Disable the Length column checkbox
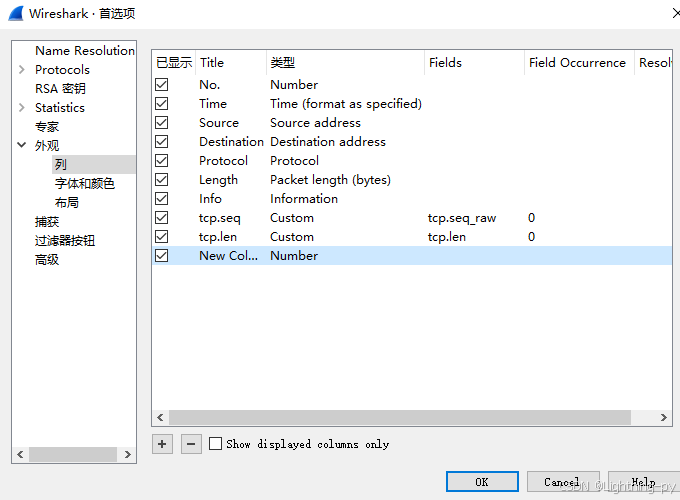Image resolution: width=680 pixels, height=500 pixels. click(161, 180)
